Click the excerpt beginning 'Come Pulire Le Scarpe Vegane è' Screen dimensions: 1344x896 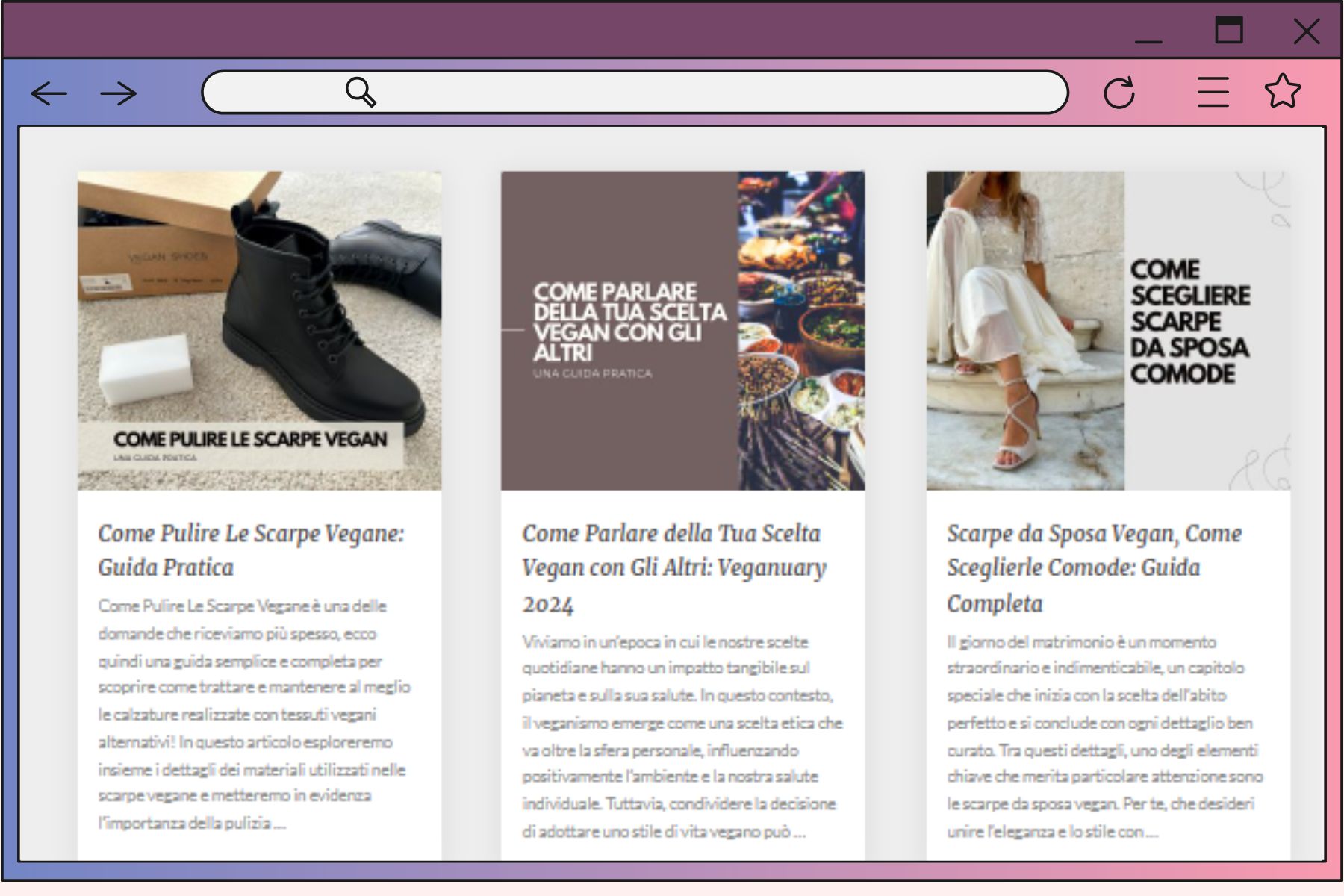tap(254, 714)
